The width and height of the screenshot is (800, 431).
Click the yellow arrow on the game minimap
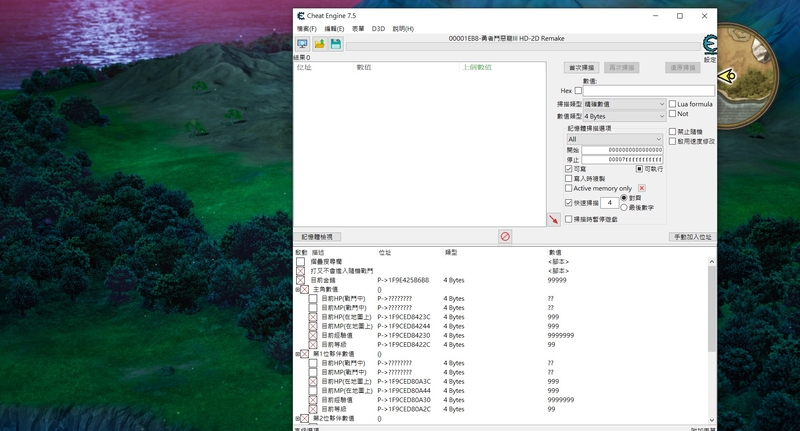(x=727, y=76)
